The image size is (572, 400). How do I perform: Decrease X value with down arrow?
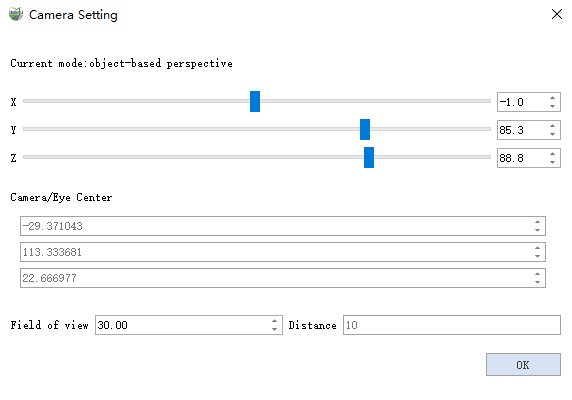(552, 106)
